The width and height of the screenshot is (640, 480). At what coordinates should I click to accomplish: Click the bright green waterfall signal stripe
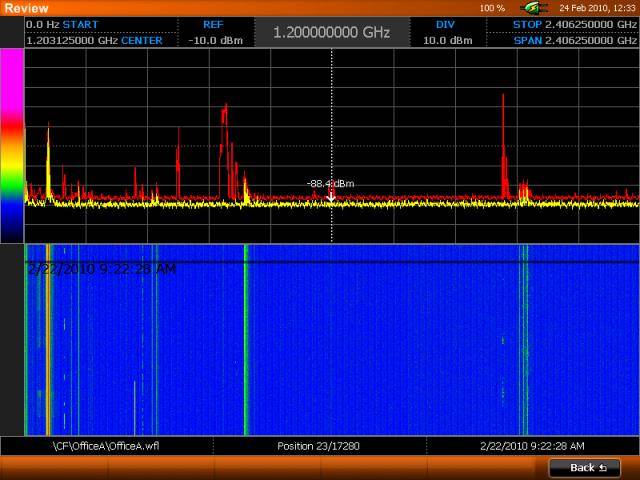pos(245,340)
